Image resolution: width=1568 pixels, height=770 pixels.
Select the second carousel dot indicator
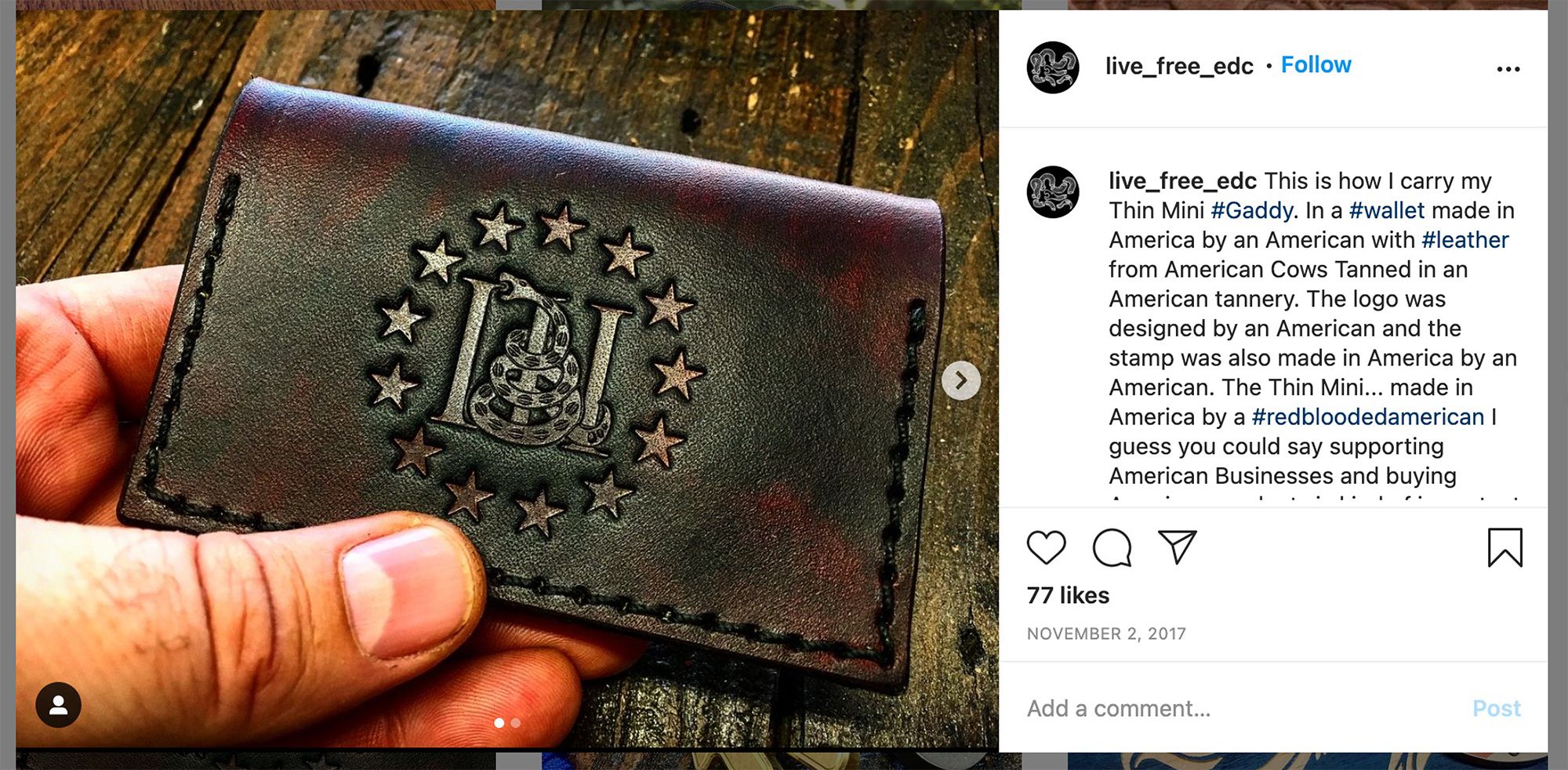(x=516, y=723)
